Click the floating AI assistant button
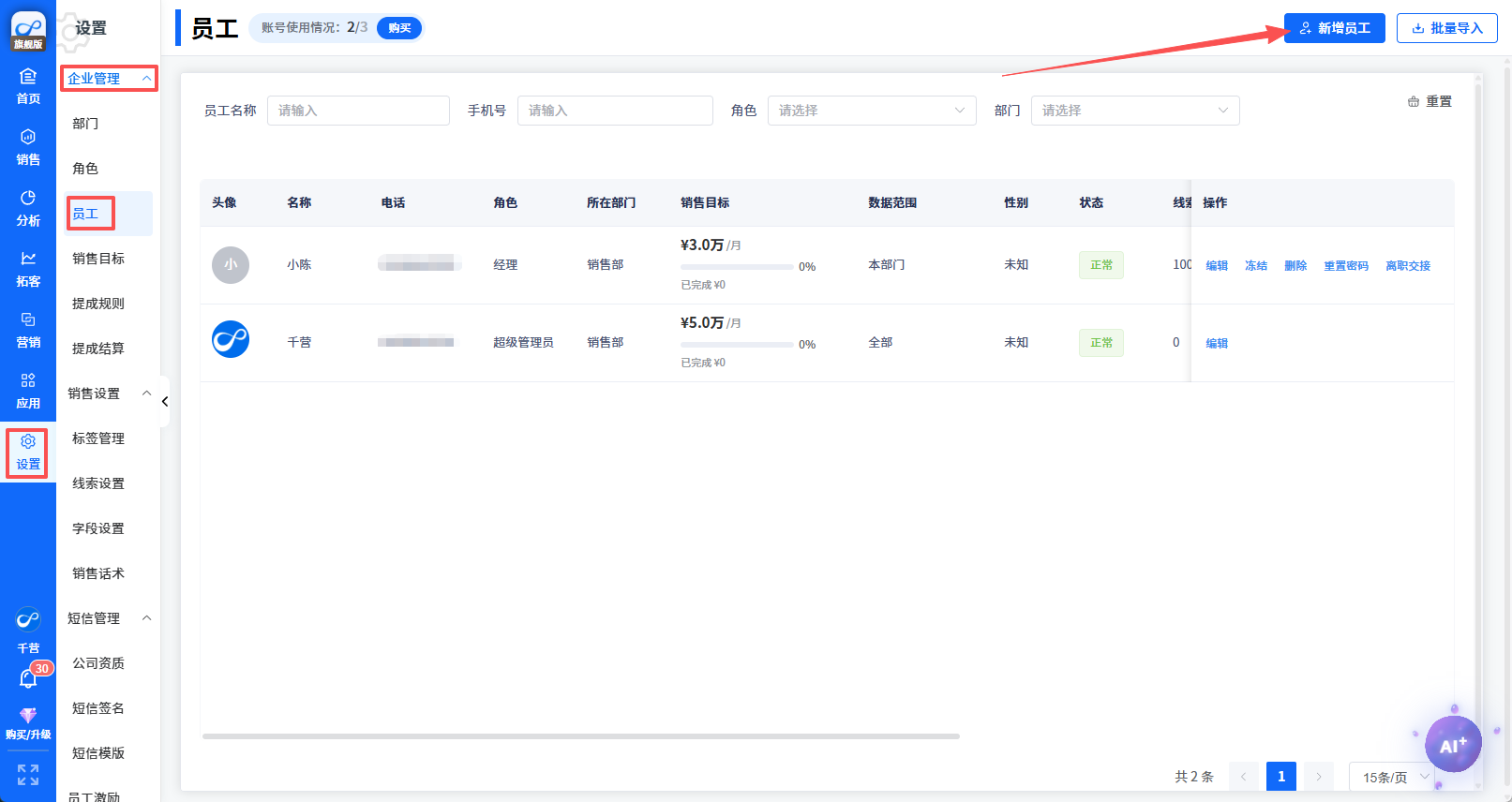 click(x=1452, y=745)
